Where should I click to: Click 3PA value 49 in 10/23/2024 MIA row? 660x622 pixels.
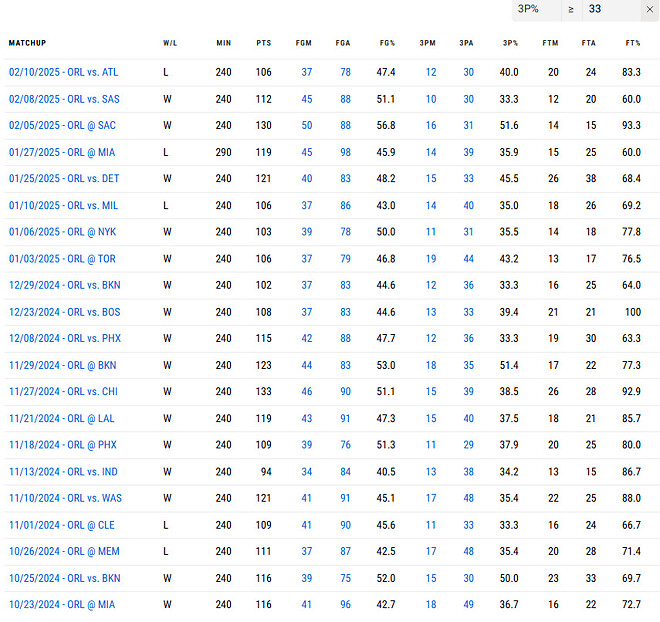click(468, 605)
